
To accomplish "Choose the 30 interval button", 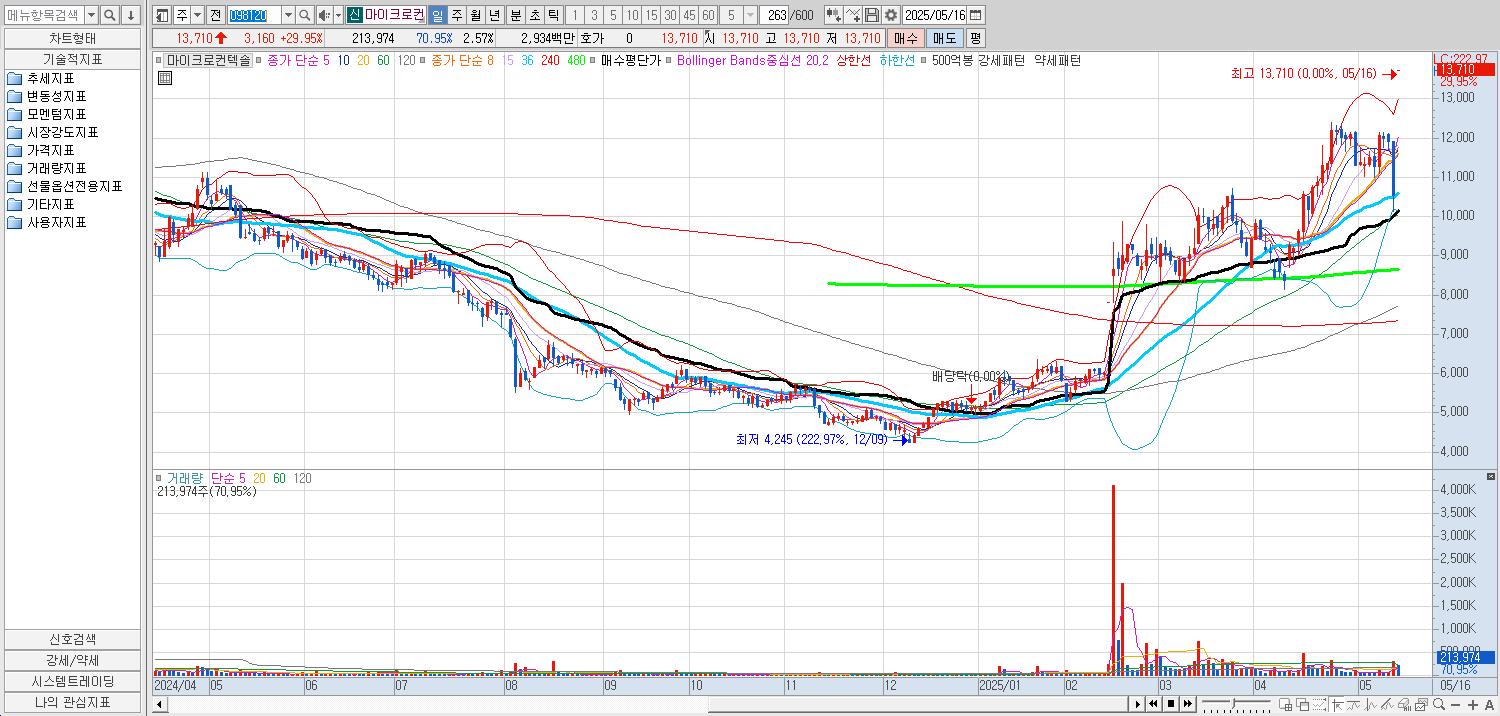I will pyautogui.click(x=670, y=15).
